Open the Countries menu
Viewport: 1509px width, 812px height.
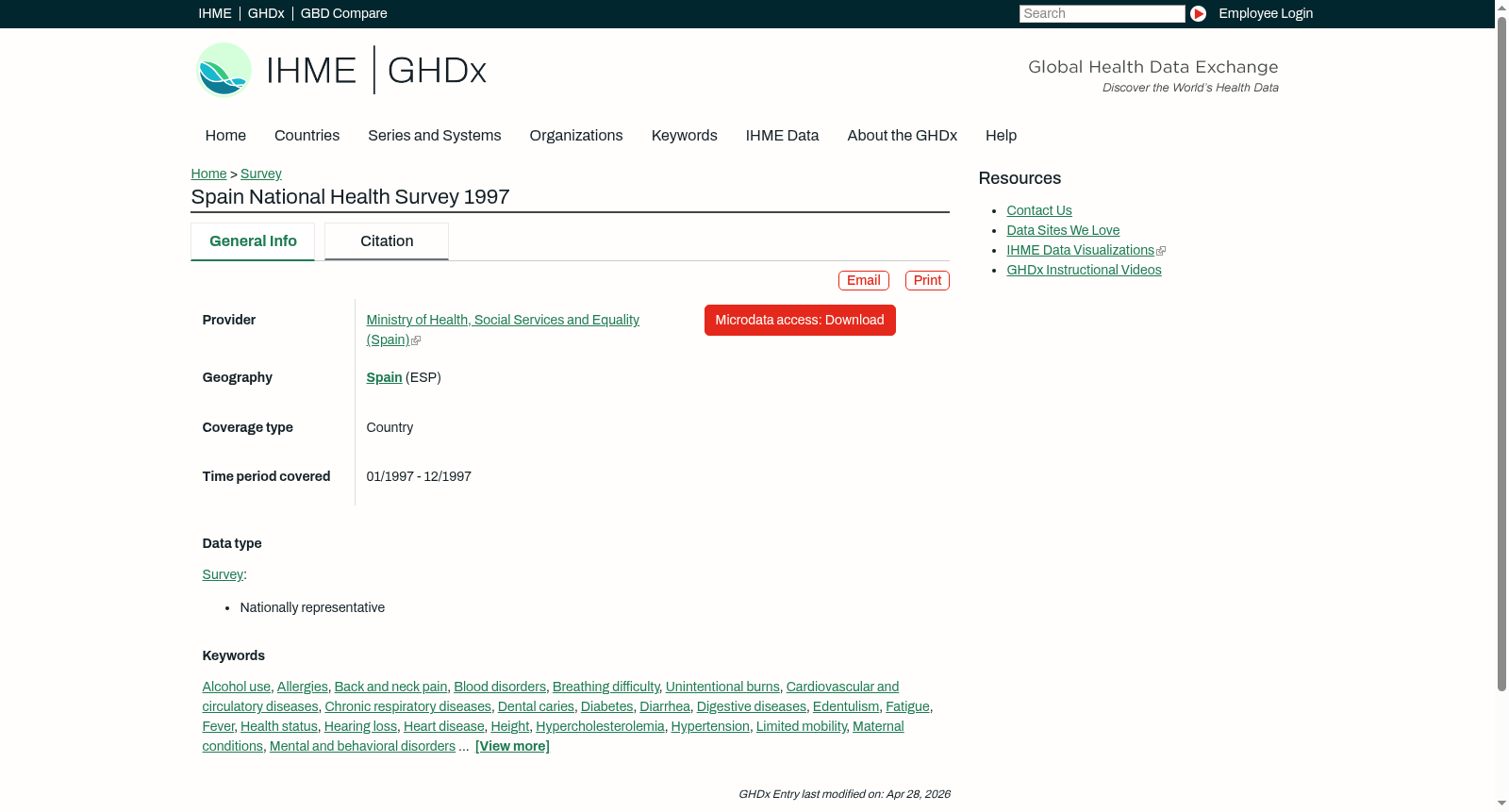click(x=307, y=136)
